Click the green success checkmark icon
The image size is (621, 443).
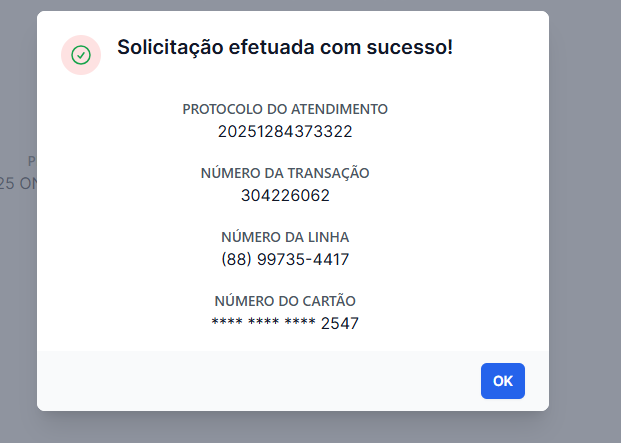click(x=81, y=55)
